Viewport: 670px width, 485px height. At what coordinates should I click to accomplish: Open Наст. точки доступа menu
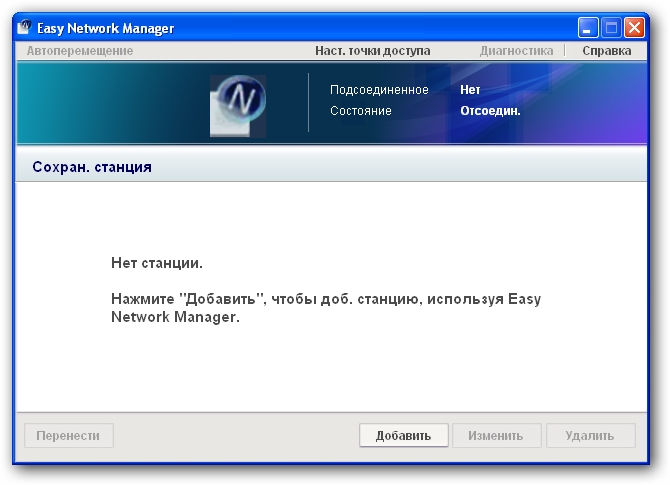(x=373, y=51)
